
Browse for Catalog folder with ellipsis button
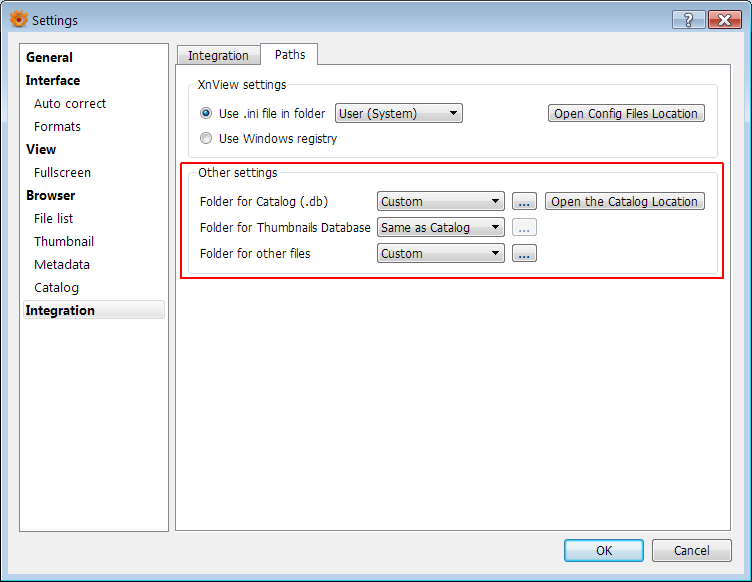coord(524,201)
